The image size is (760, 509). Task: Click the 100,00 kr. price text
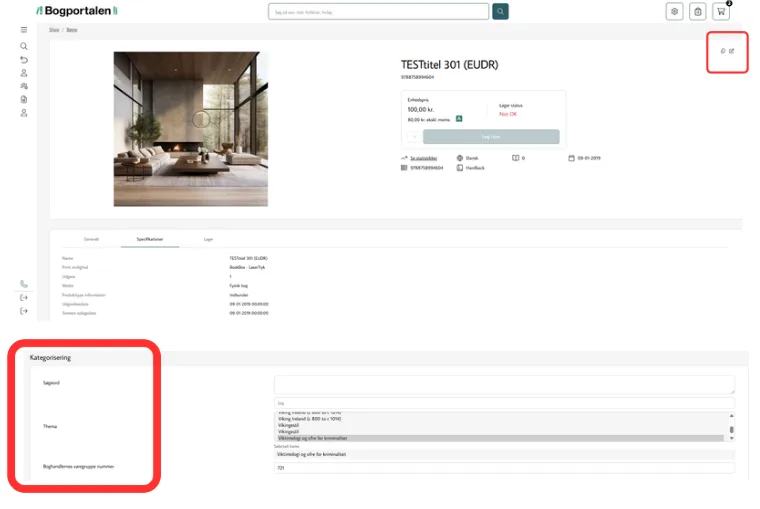point(420,110)
